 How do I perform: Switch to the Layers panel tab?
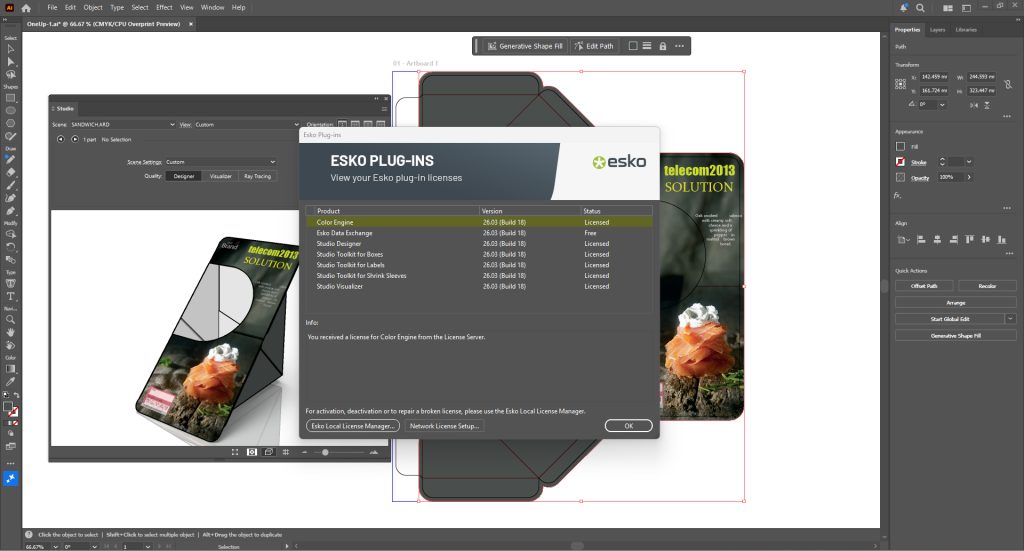point(937,30)
